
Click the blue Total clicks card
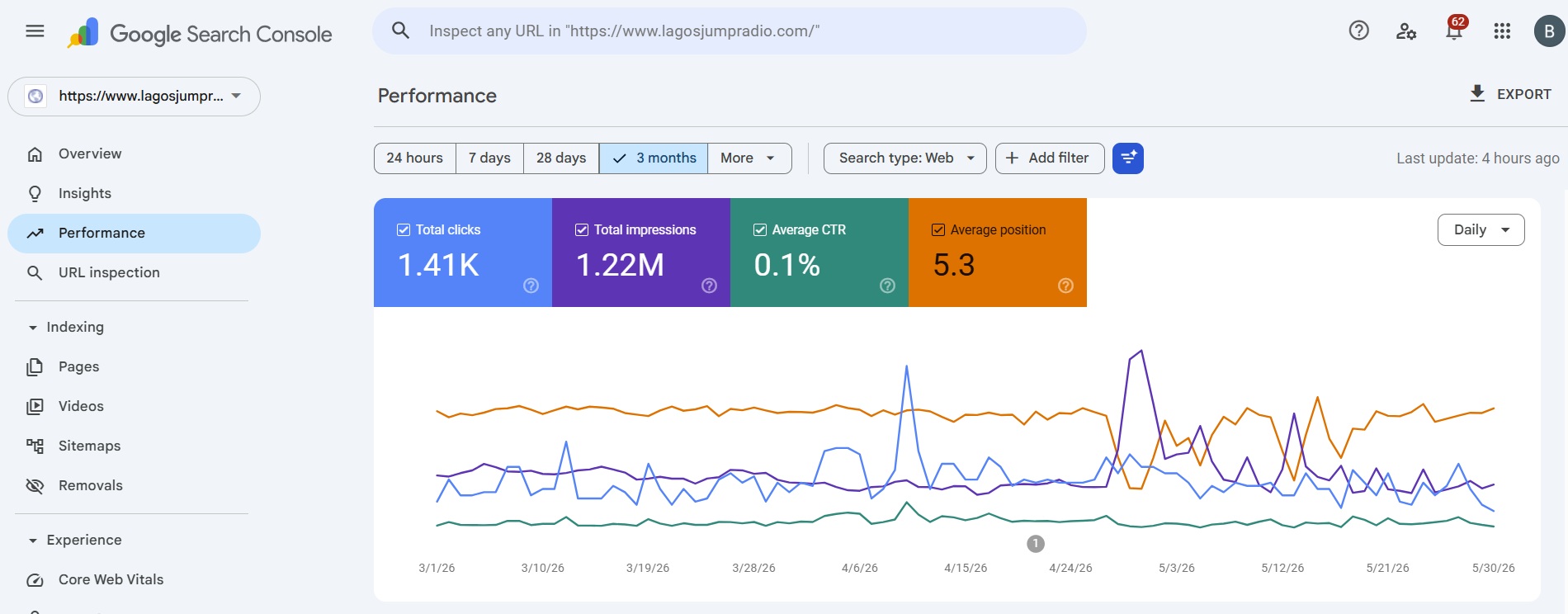463,253
